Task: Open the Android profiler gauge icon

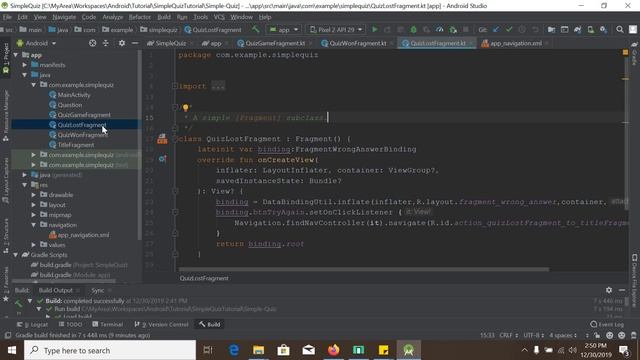Action: pos(440,29)
